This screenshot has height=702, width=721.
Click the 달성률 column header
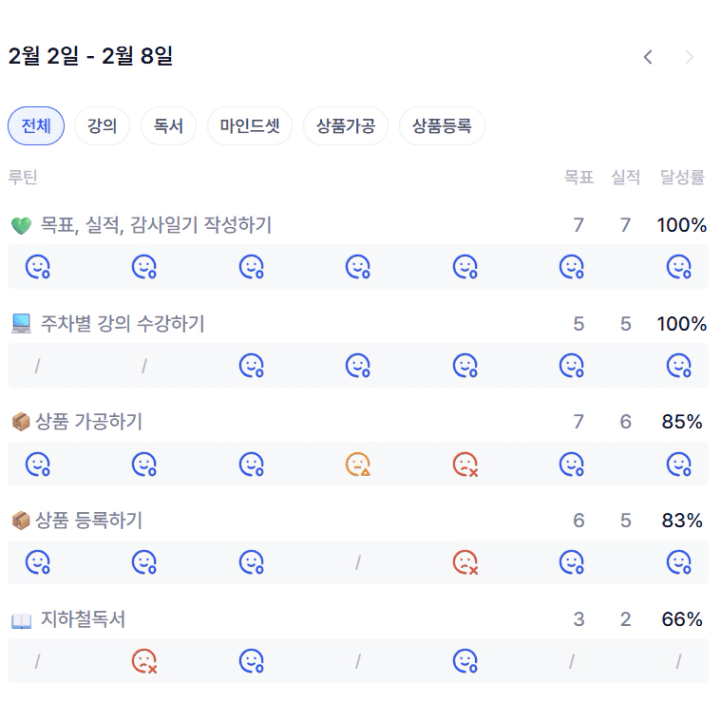tap(682, 178)
